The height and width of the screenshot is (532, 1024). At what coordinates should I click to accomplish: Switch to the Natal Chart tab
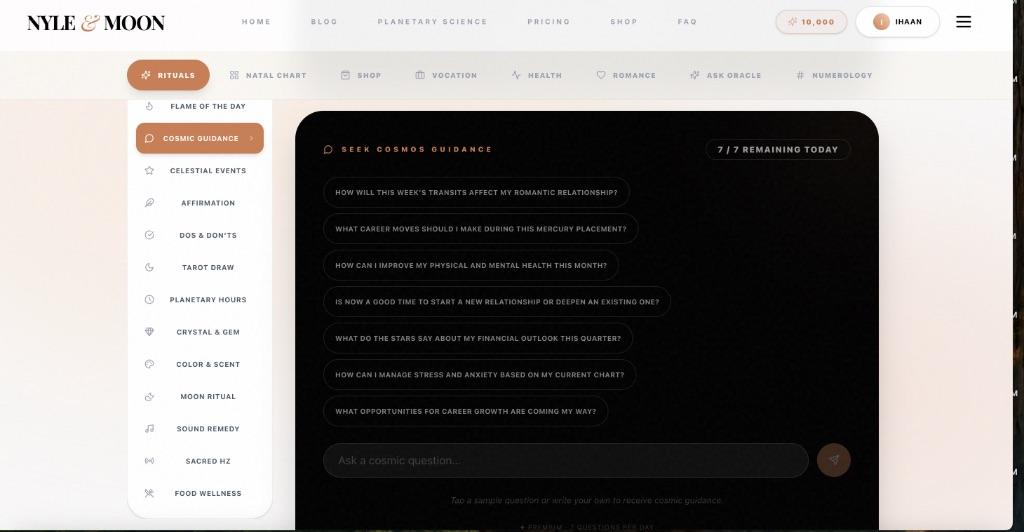coord(268,75)
